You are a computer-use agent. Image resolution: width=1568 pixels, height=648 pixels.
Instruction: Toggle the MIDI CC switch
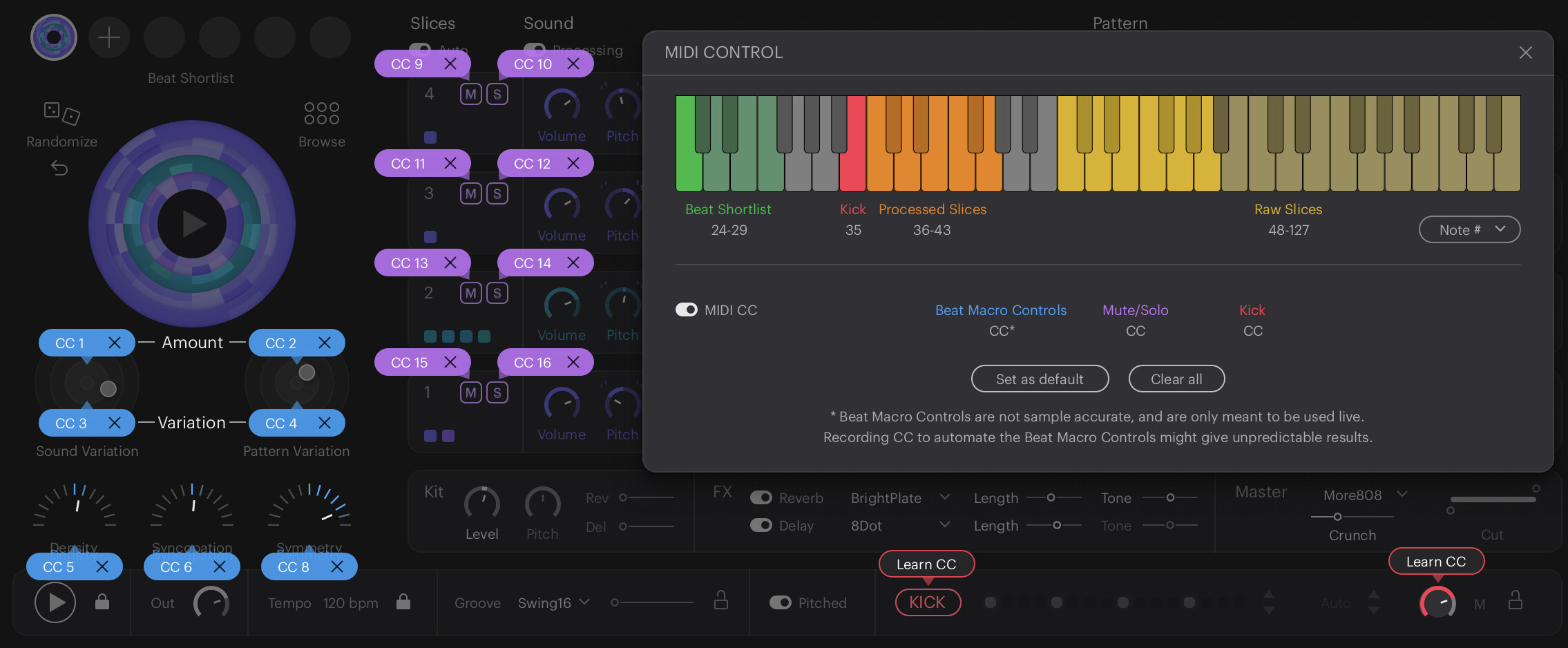click(x=687, y=310)
